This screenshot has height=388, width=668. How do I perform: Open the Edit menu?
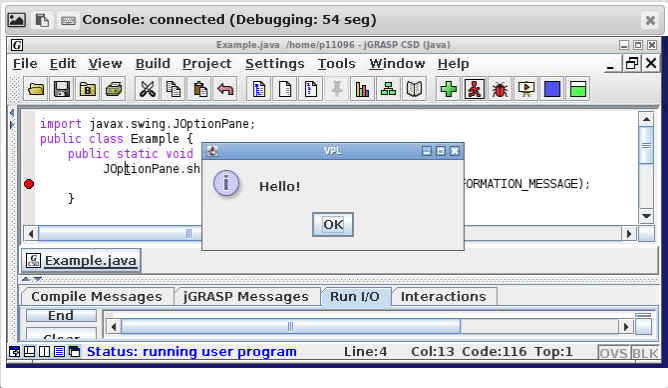[x=63, y=64]
